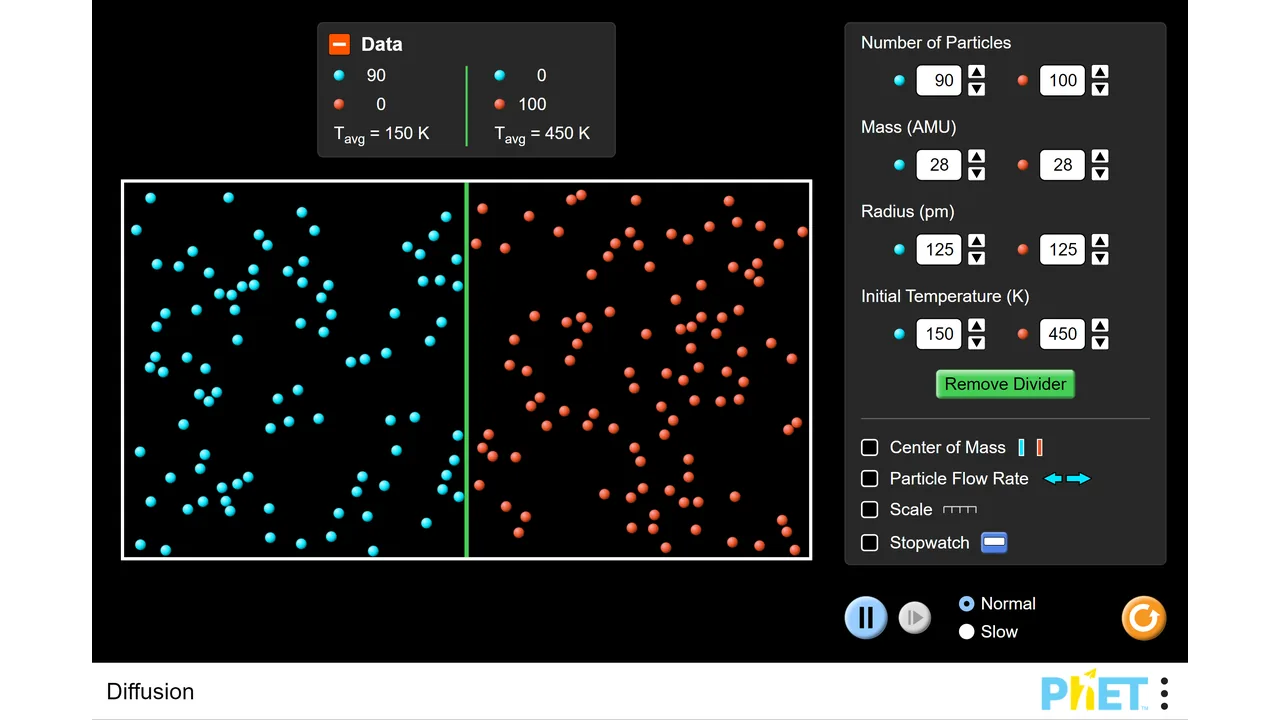Click the Data panel title
Image resolution: width=1280 pixels, height=720 pixels.
coord(382,44)
